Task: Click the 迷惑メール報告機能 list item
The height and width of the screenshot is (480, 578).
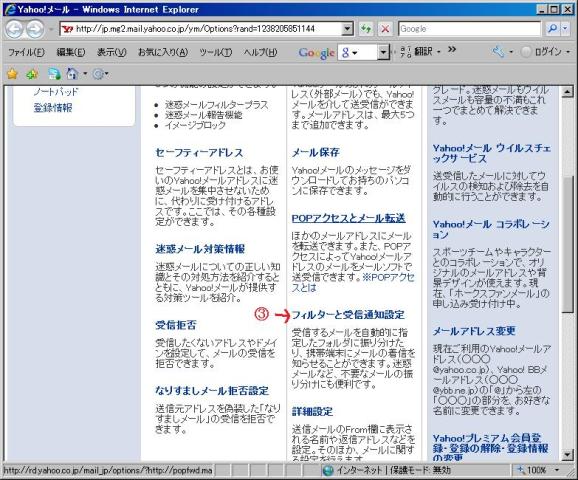Action: 203,115
